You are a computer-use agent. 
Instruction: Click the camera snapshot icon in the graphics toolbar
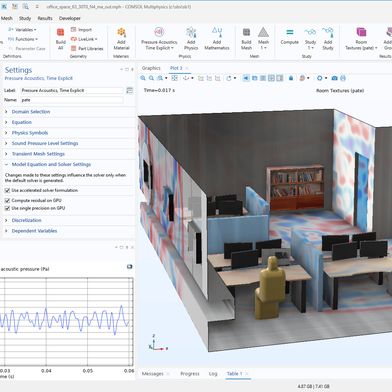coord(334,78)
